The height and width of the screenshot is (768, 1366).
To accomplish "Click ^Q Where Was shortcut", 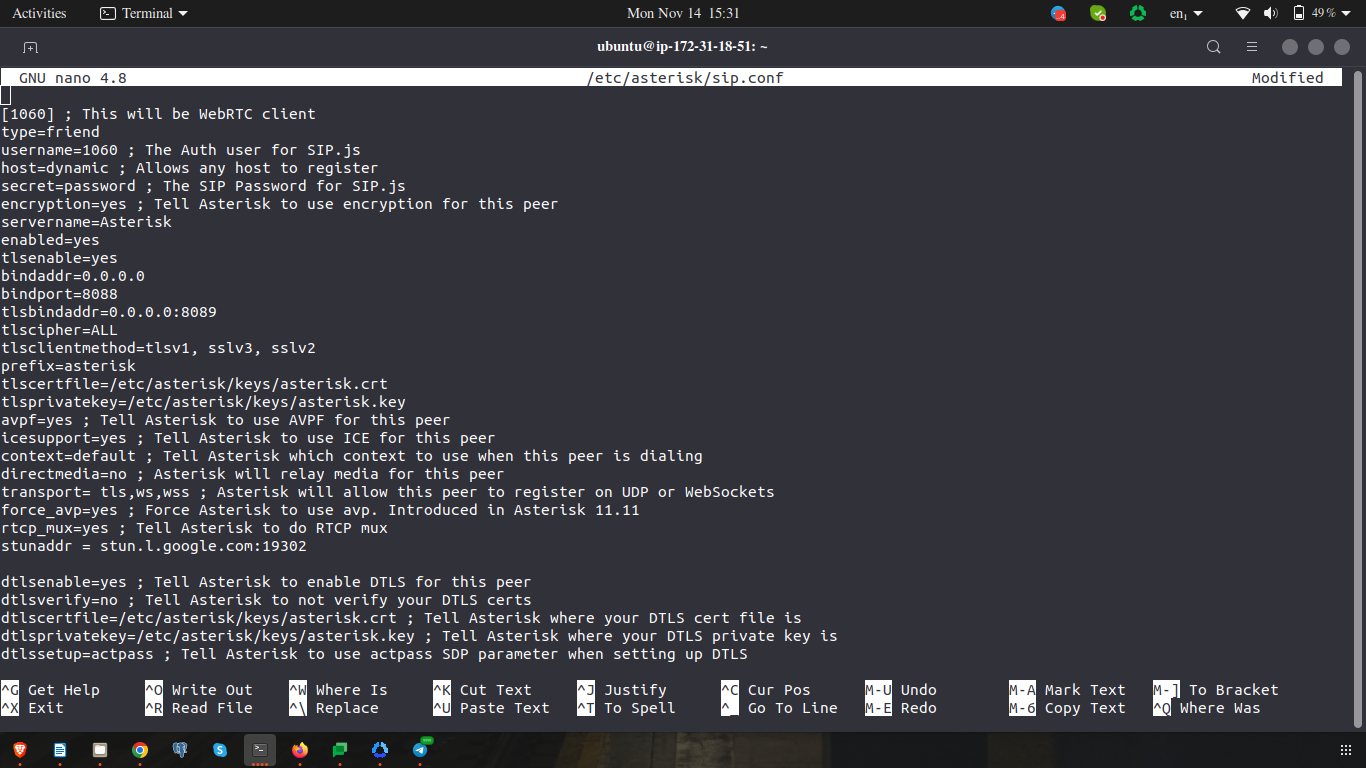I will point(1207,708).
